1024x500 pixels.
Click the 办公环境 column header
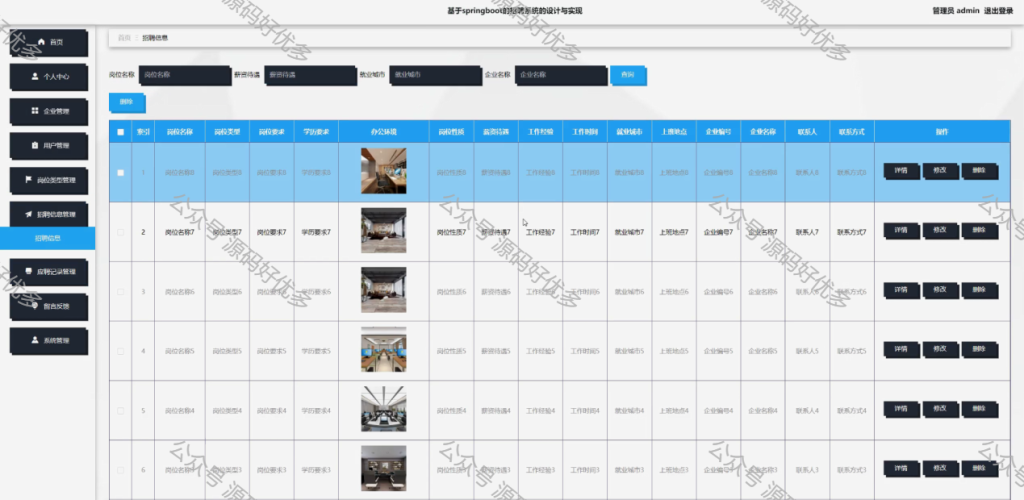[x=383, y=132]
